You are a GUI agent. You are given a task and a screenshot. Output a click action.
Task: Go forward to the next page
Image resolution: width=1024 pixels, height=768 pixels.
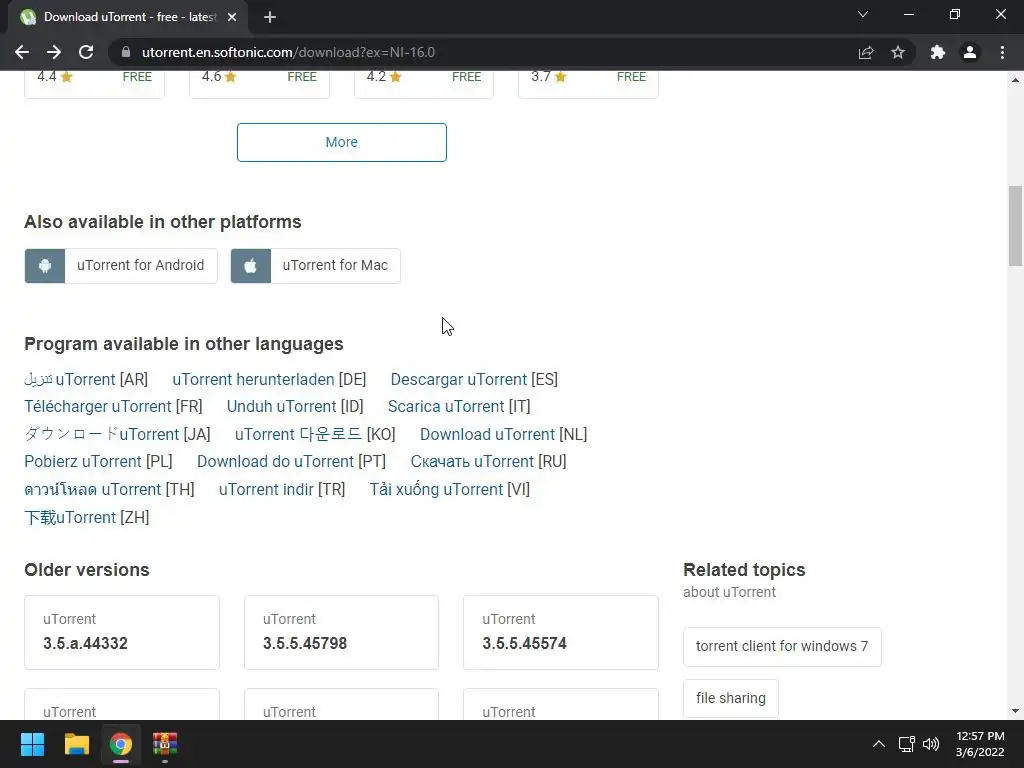[x=54, y=52]
